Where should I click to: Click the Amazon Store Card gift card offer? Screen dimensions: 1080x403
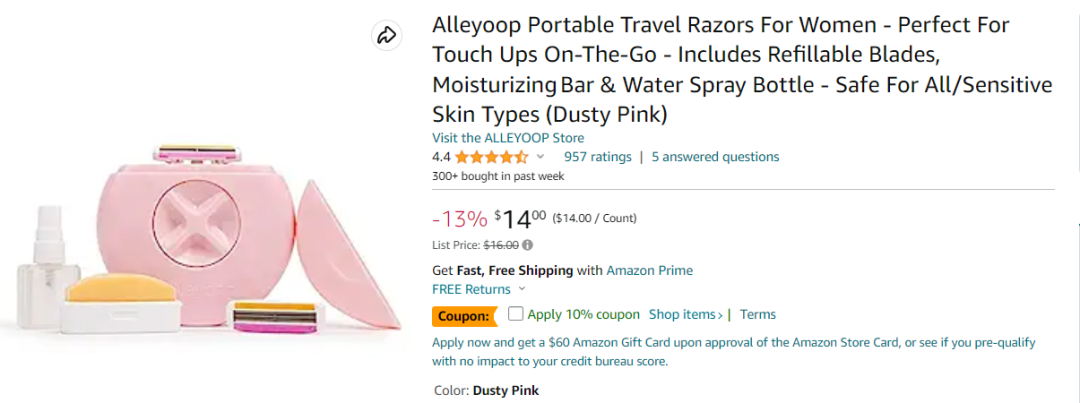pos(732,351)
